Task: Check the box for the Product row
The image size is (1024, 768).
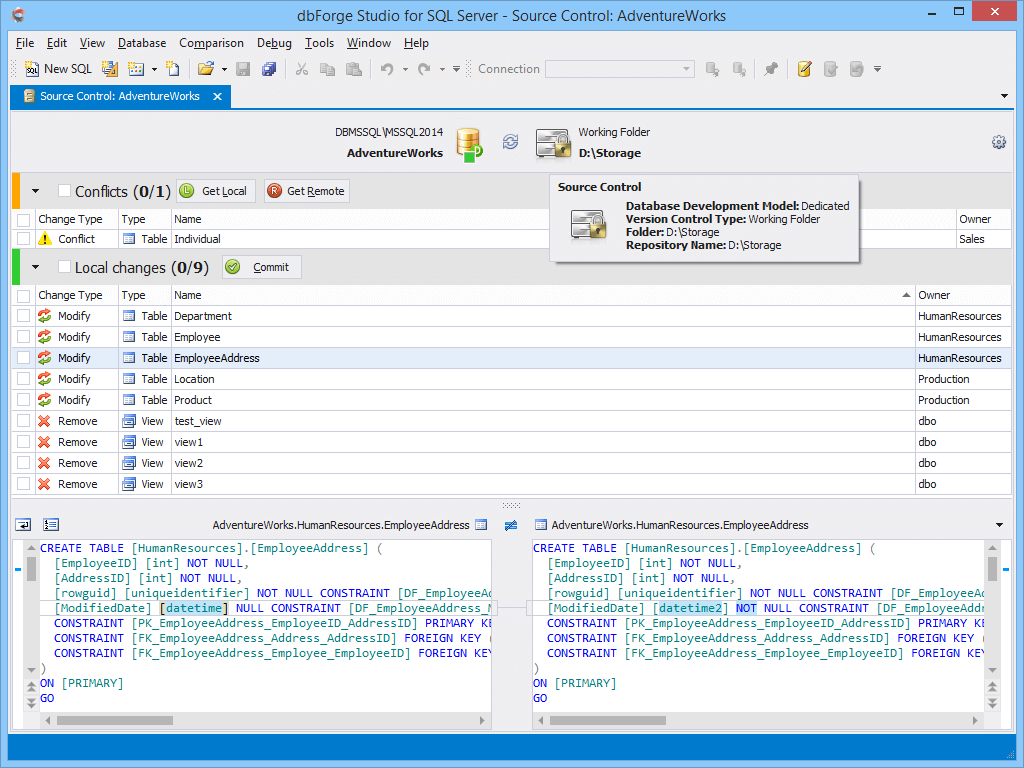Action: (x=24, y=400)
